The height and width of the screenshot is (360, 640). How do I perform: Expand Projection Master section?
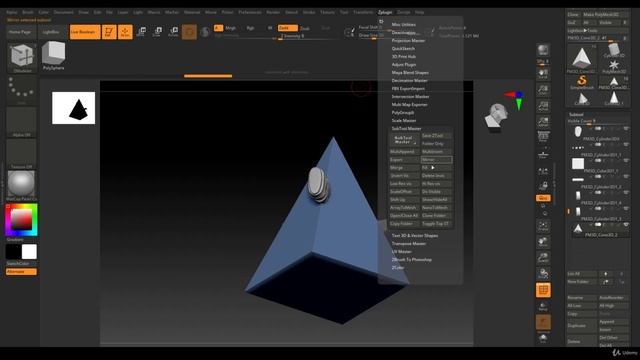click(x=408, y=40)
